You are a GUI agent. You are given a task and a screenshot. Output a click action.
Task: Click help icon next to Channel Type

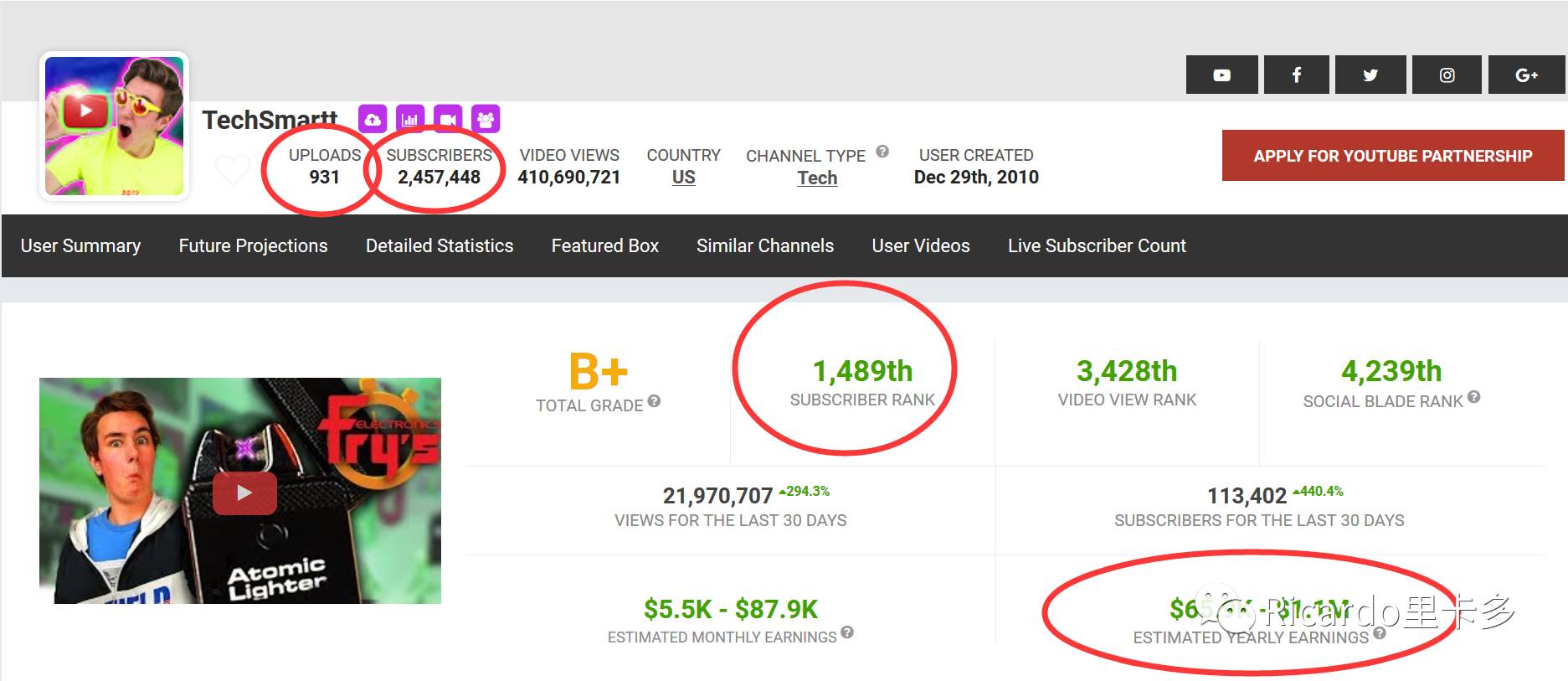click(882, 152)
